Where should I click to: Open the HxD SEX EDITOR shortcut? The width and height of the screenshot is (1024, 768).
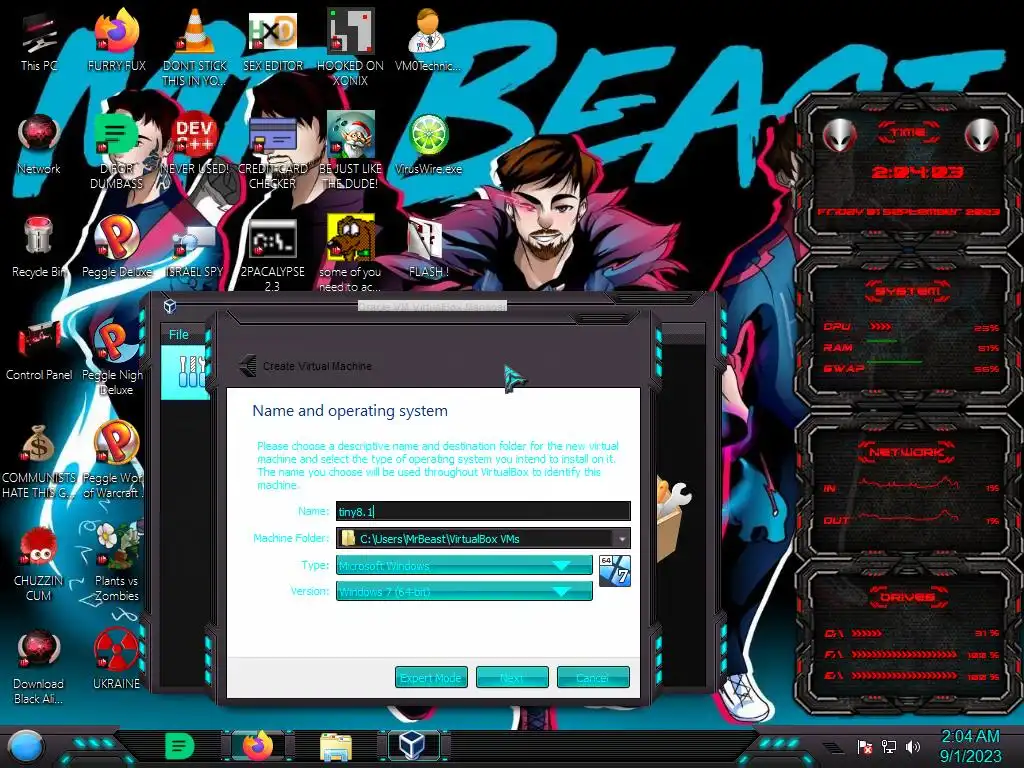tap(273, 40)
